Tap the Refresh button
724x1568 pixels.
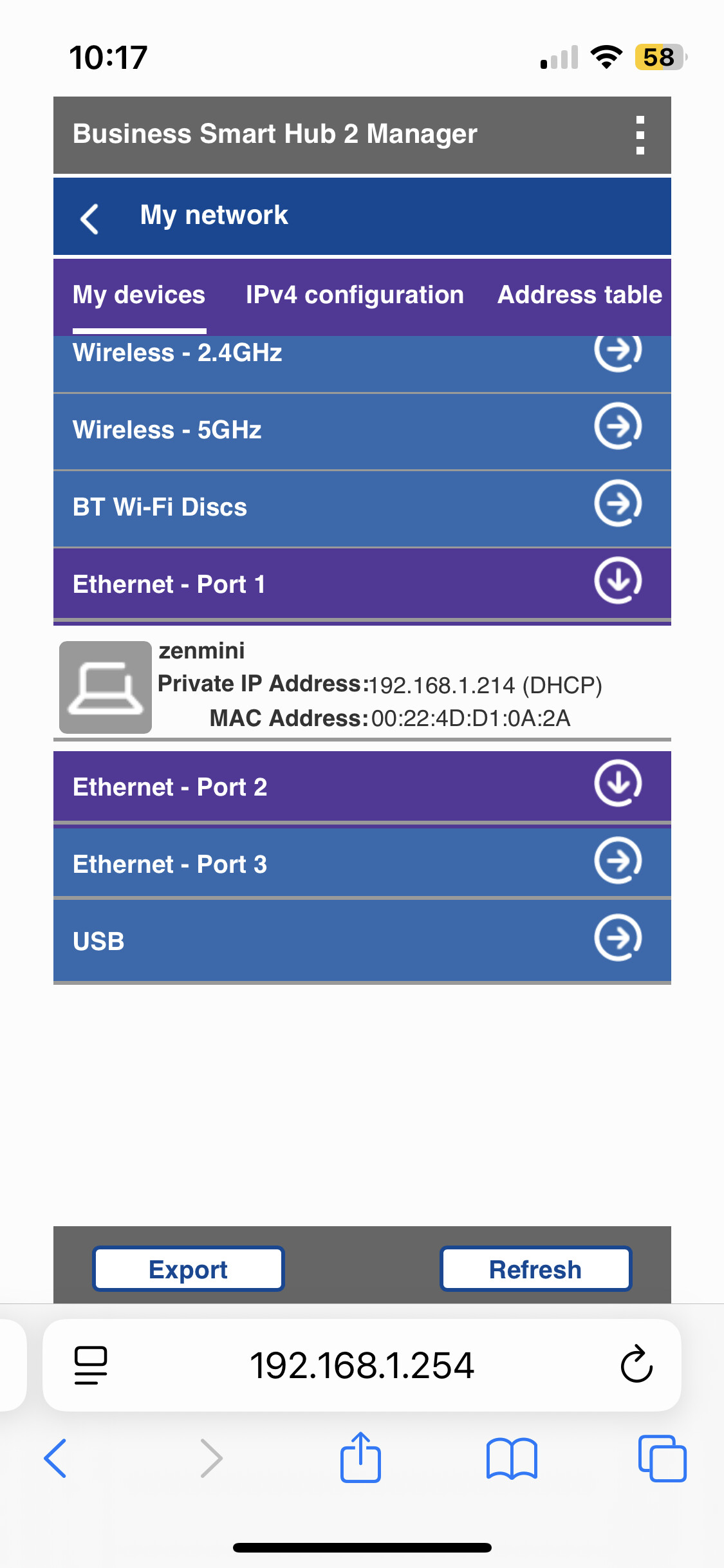tap(535, 1269)
